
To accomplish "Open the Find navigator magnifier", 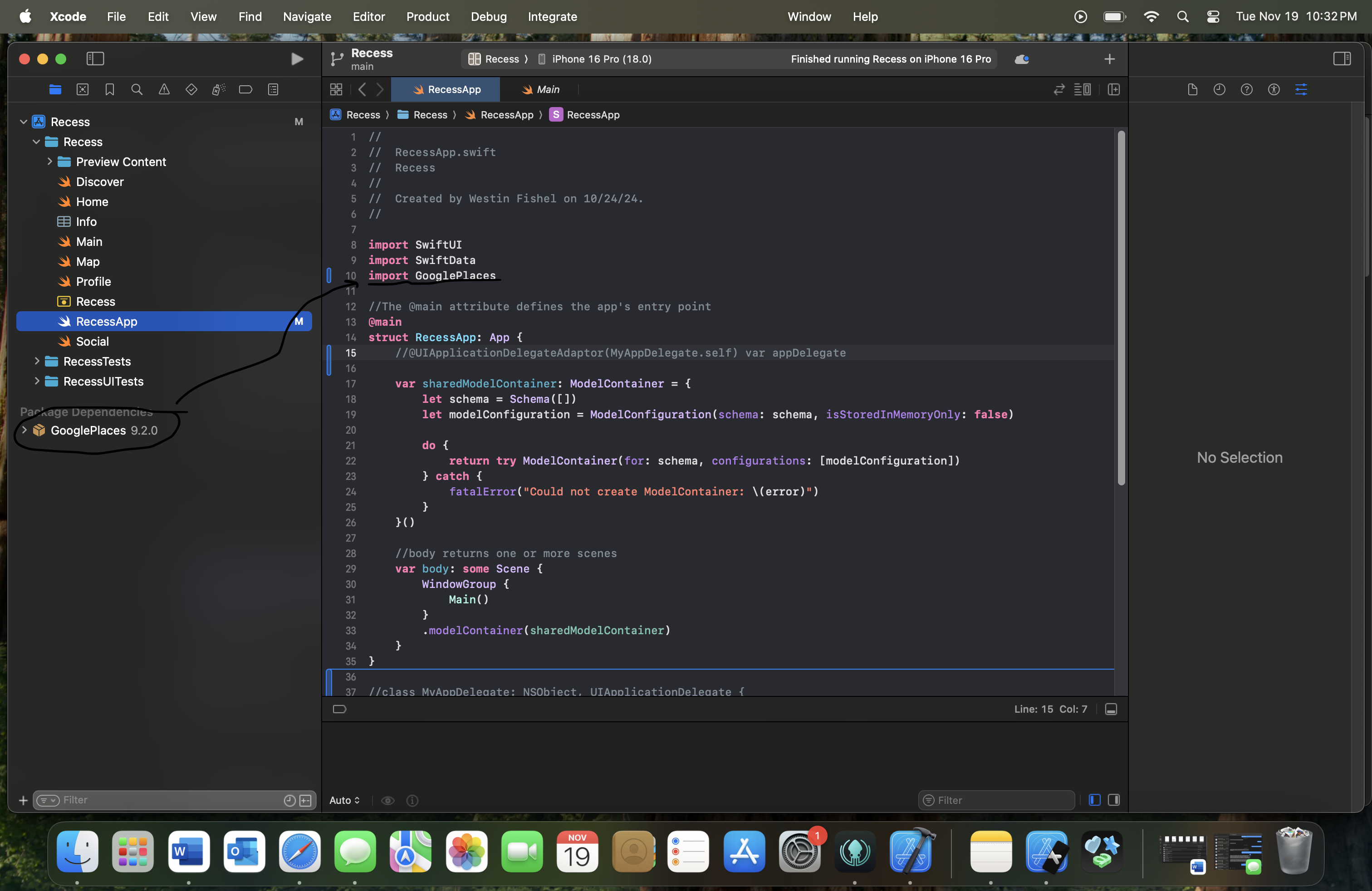I will tap(137, 89).
